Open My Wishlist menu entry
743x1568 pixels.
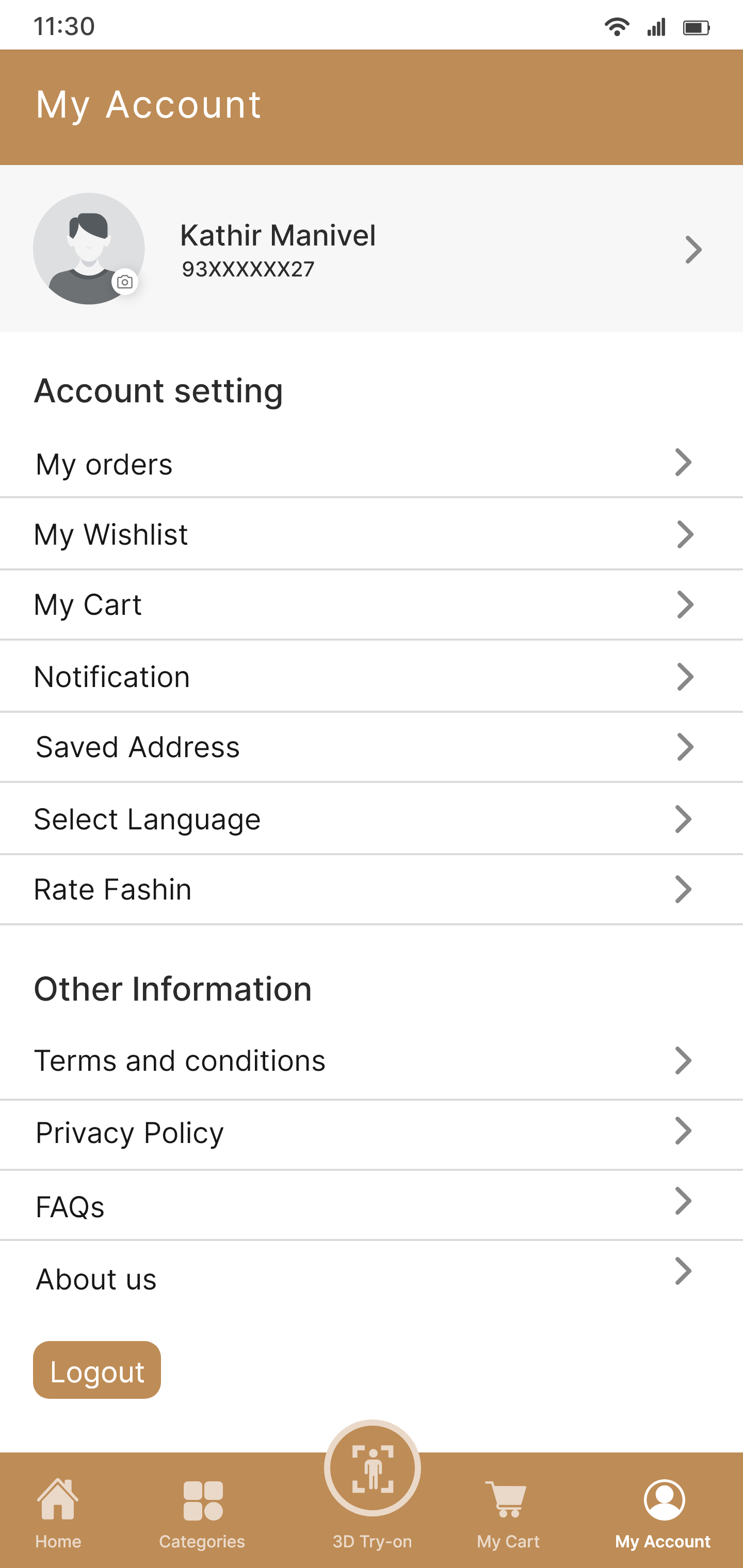[x=111, y=534]
